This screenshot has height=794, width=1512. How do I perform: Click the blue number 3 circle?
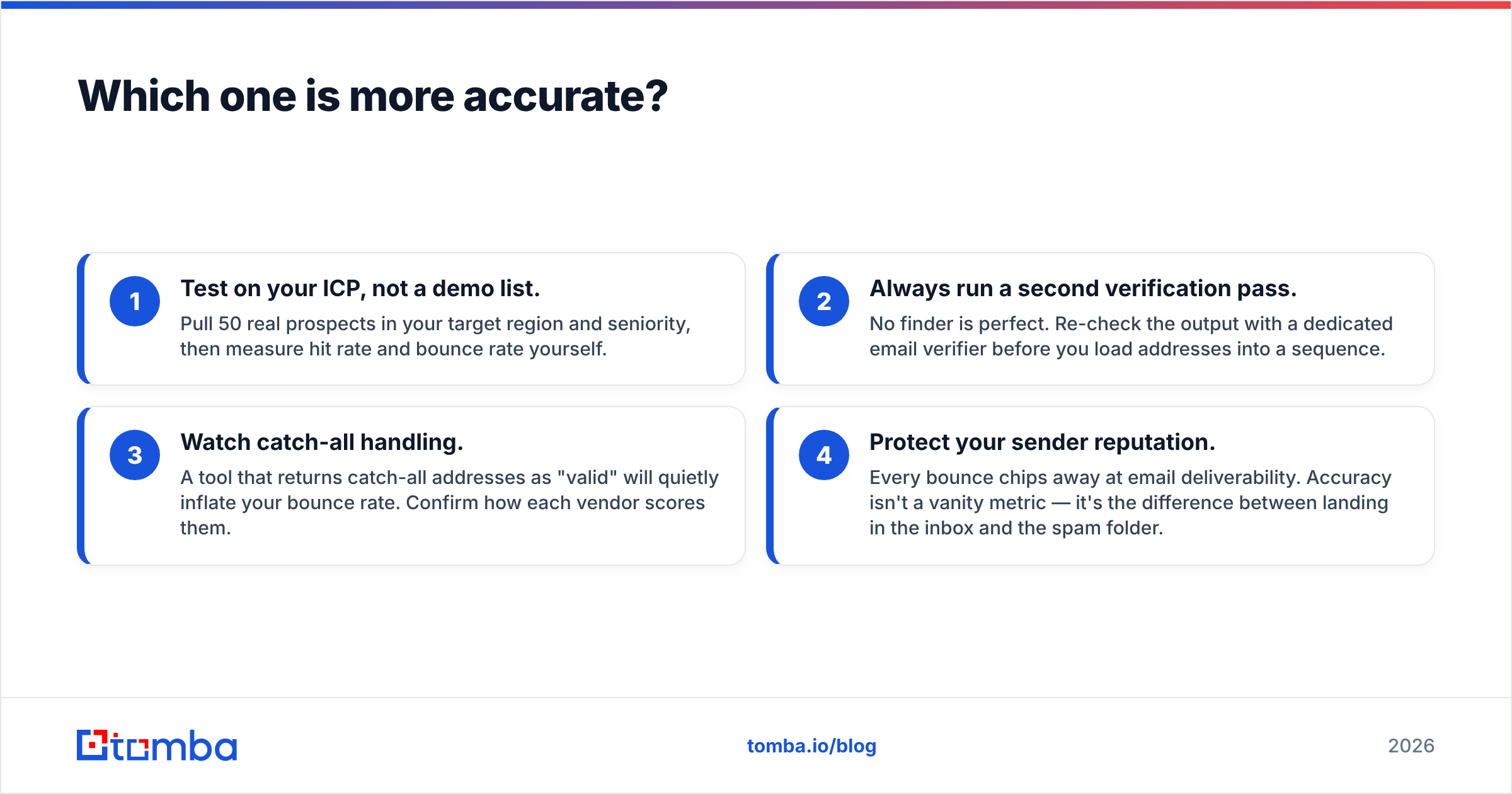pos(135,455)
